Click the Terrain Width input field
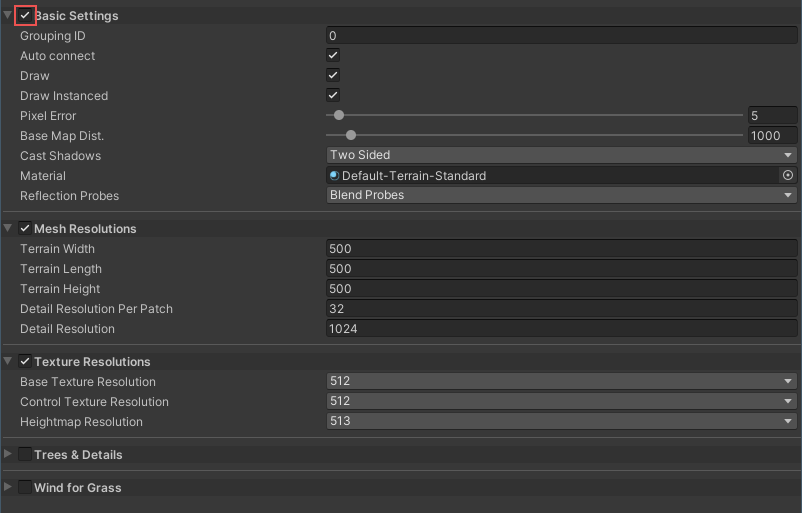Image resolution: width=802 pixels, height=513 pixels. (x=561, y=249)
